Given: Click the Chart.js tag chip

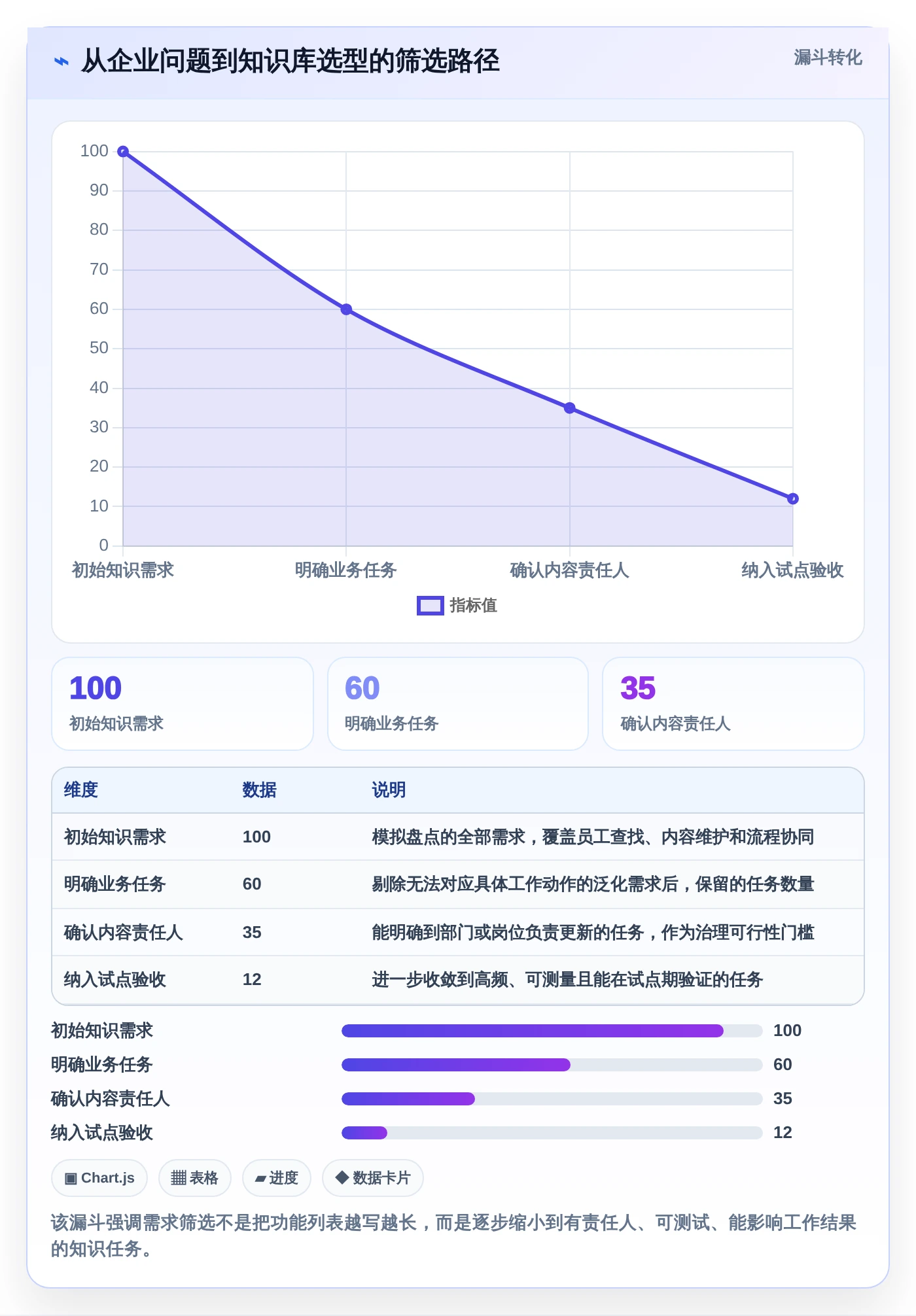Looking at the screenshot, I should tap(99, 1178).
